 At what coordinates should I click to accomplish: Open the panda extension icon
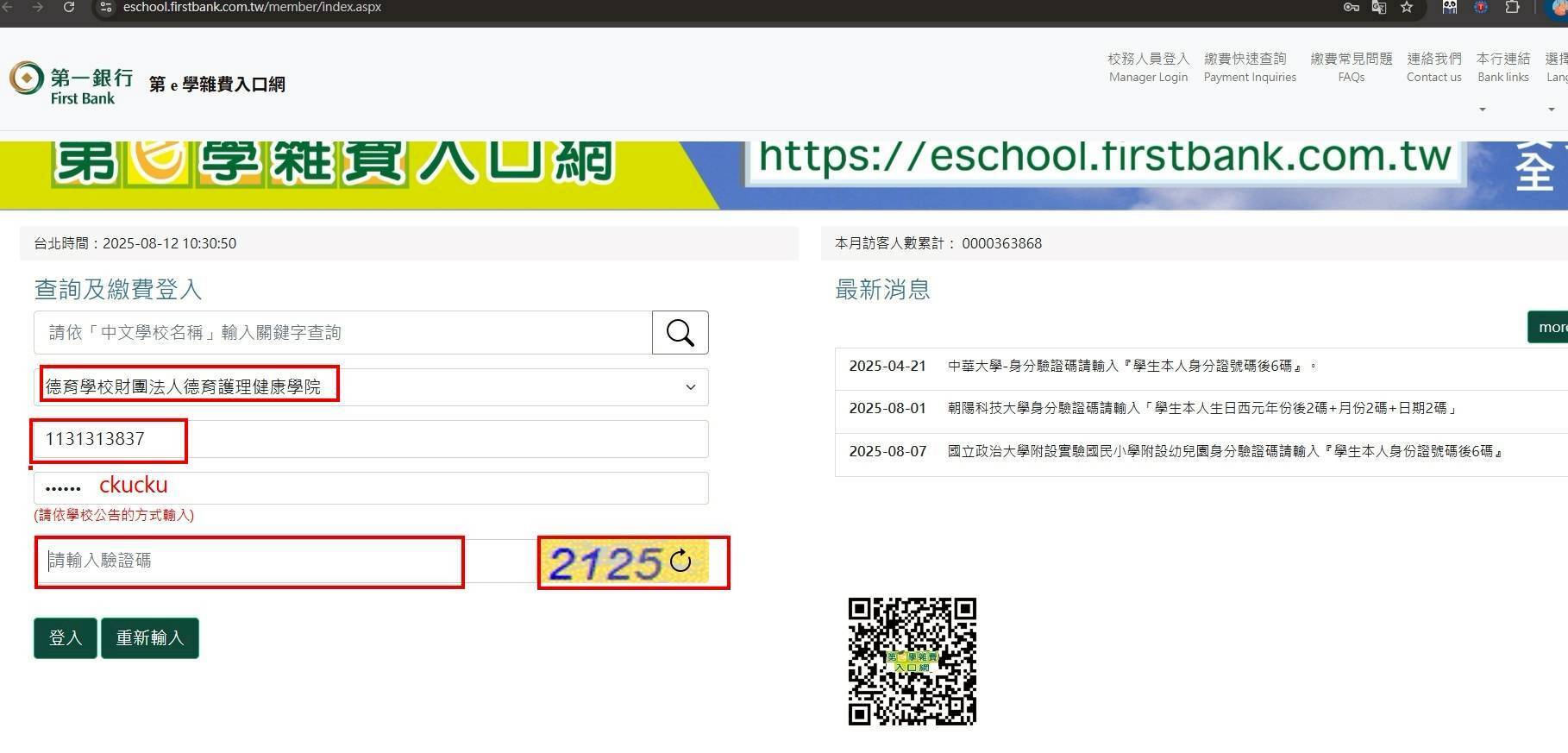click(1450, 8)
